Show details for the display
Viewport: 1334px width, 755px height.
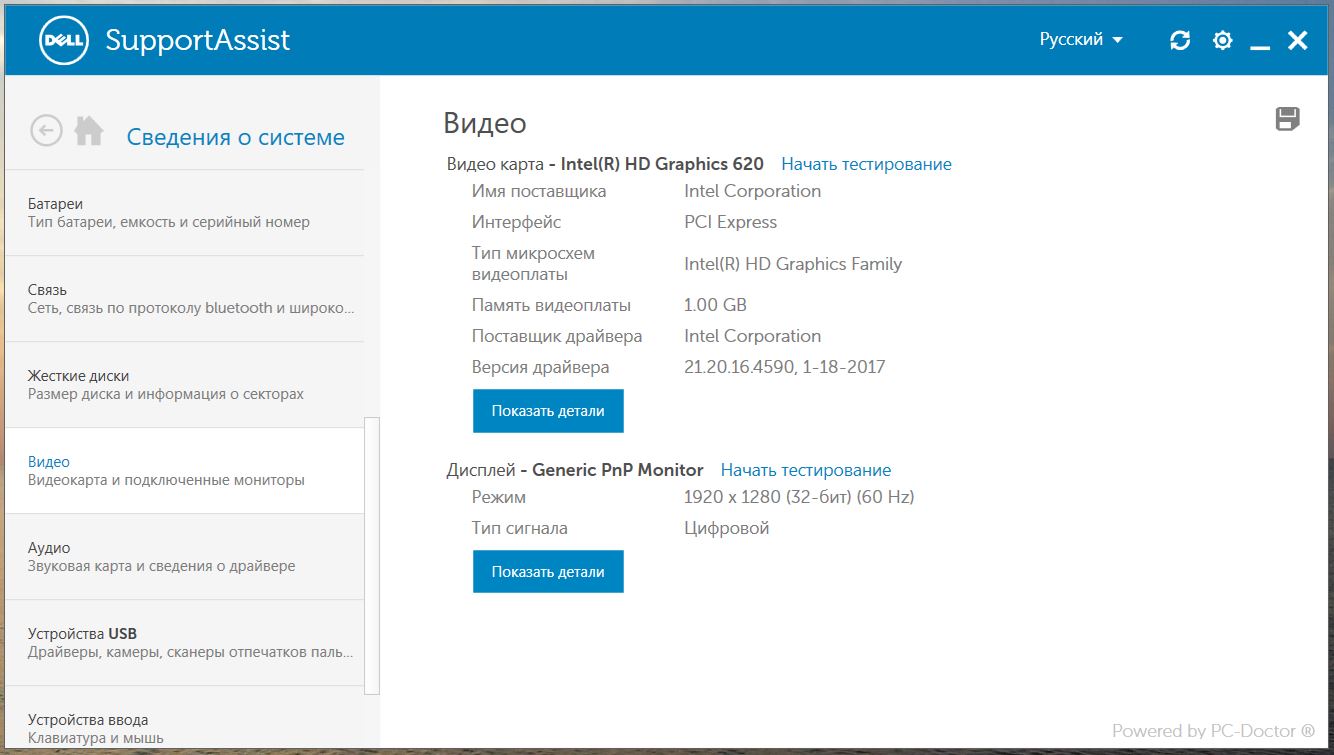pyautogui.click(x=548, y=572)
